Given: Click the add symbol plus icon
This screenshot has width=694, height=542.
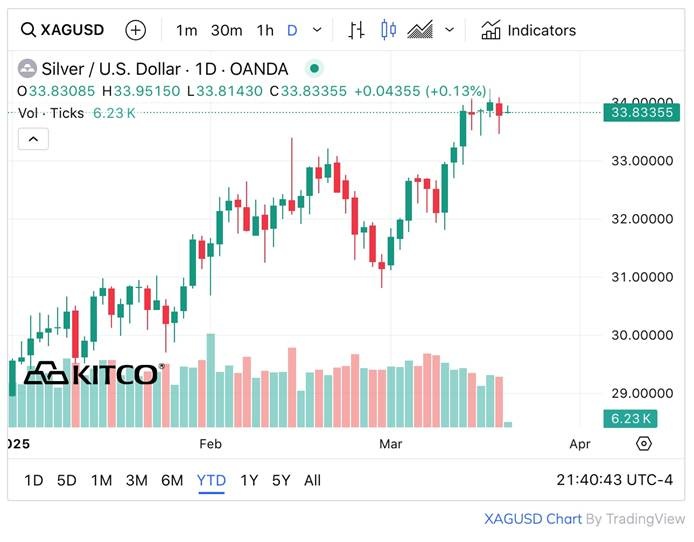Looking at the screenshot, I should [135, 30].
